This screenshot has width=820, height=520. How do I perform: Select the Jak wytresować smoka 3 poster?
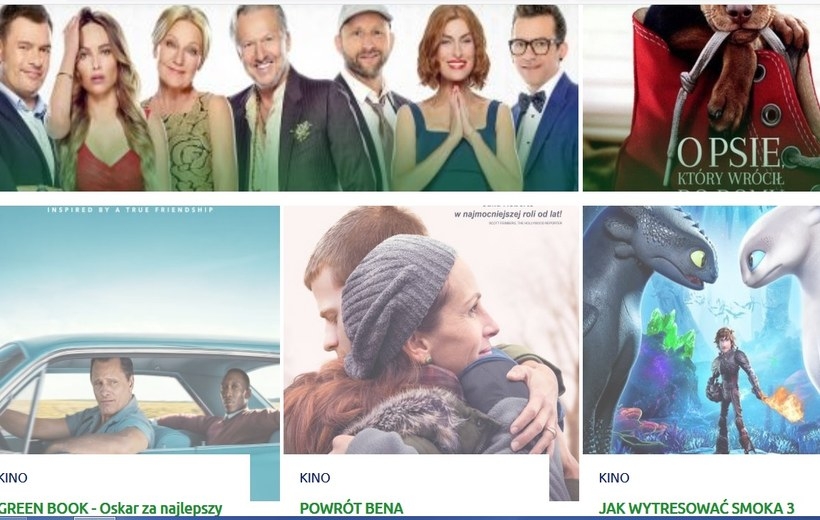[701, 330]
